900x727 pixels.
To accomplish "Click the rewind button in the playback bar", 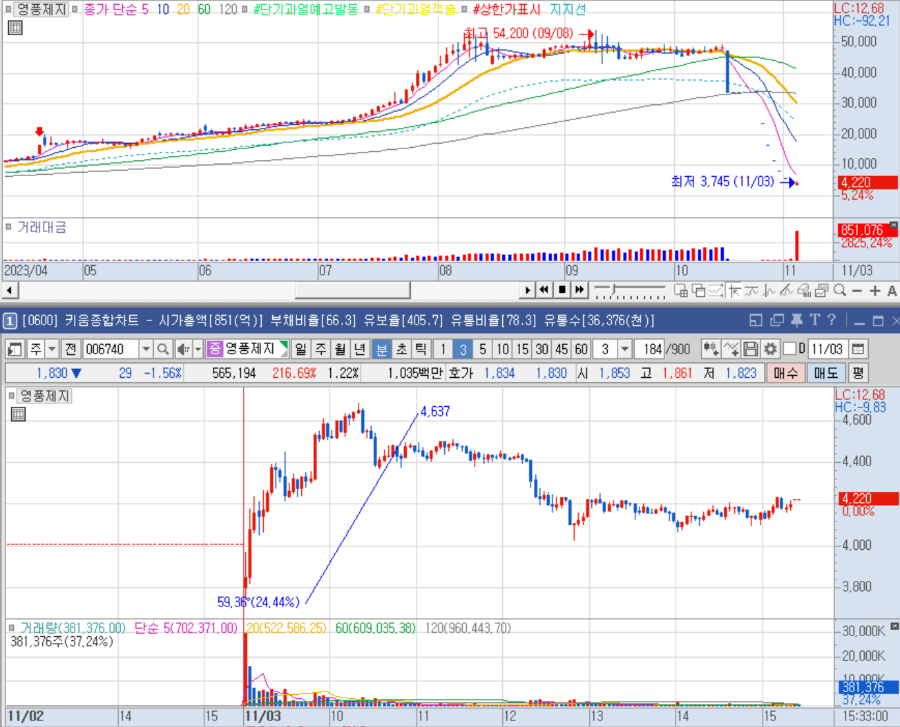I will 543,290.
